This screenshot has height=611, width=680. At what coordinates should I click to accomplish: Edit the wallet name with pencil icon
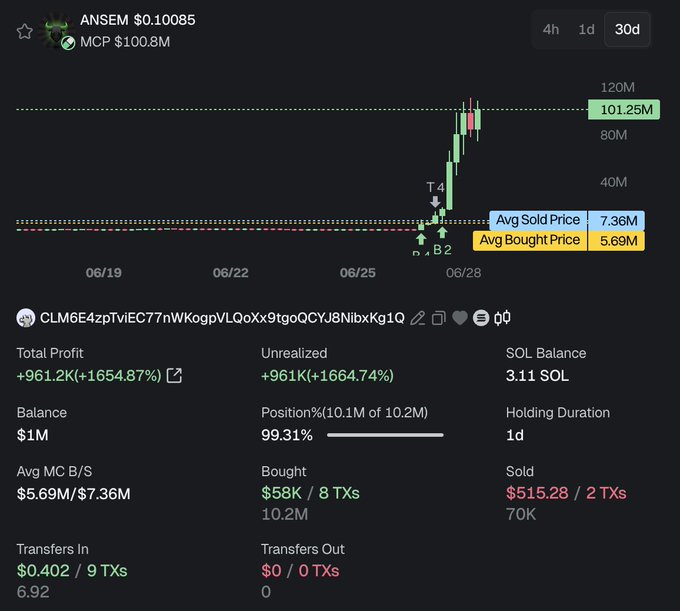(418, 318)
